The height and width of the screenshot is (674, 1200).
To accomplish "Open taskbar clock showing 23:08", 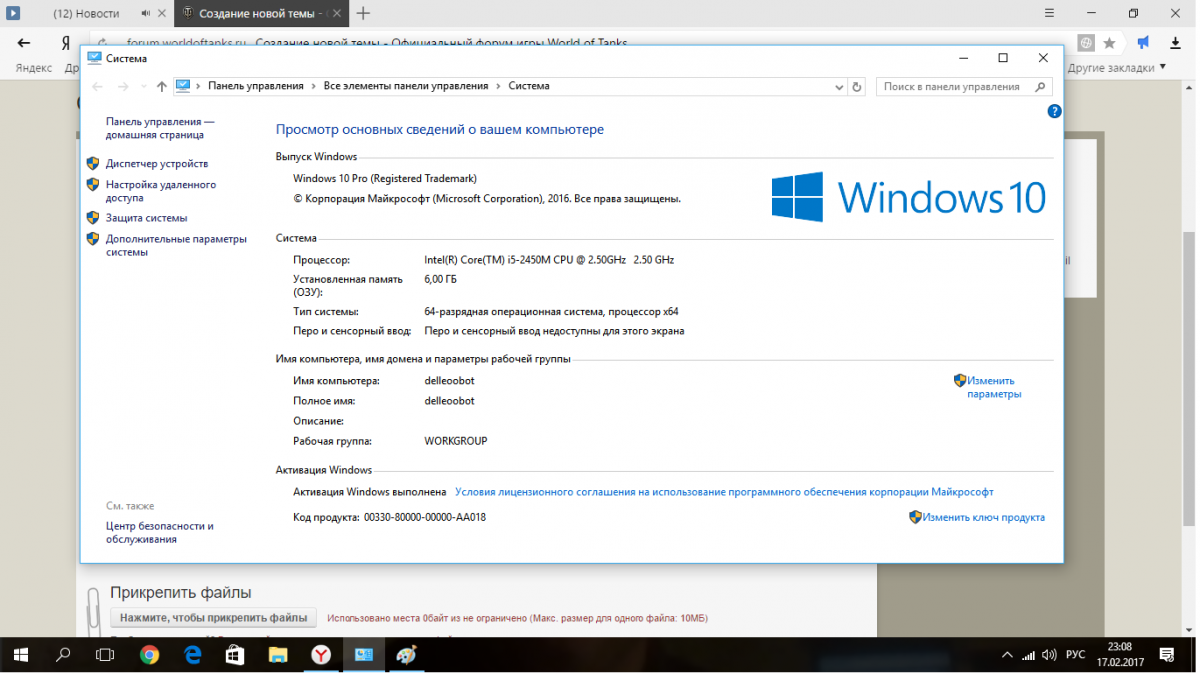I will click(1118, 655).
